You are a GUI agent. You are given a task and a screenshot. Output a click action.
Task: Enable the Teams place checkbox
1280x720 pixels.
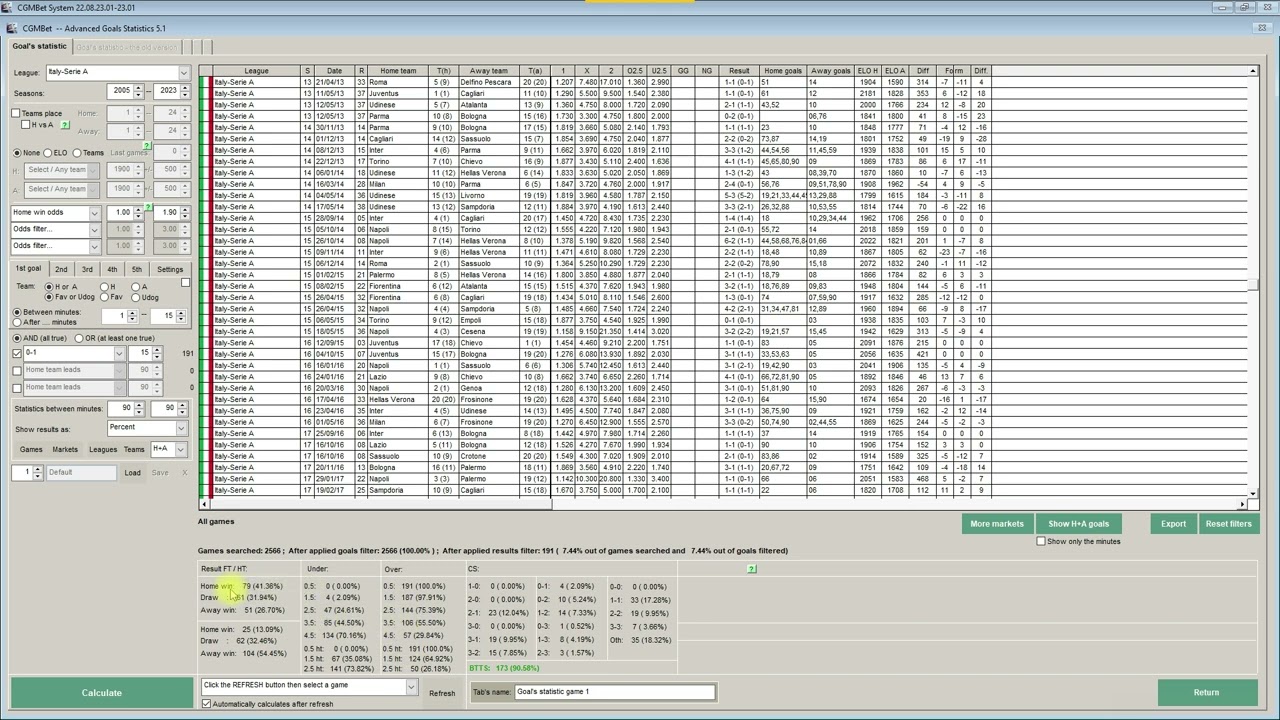16,113
